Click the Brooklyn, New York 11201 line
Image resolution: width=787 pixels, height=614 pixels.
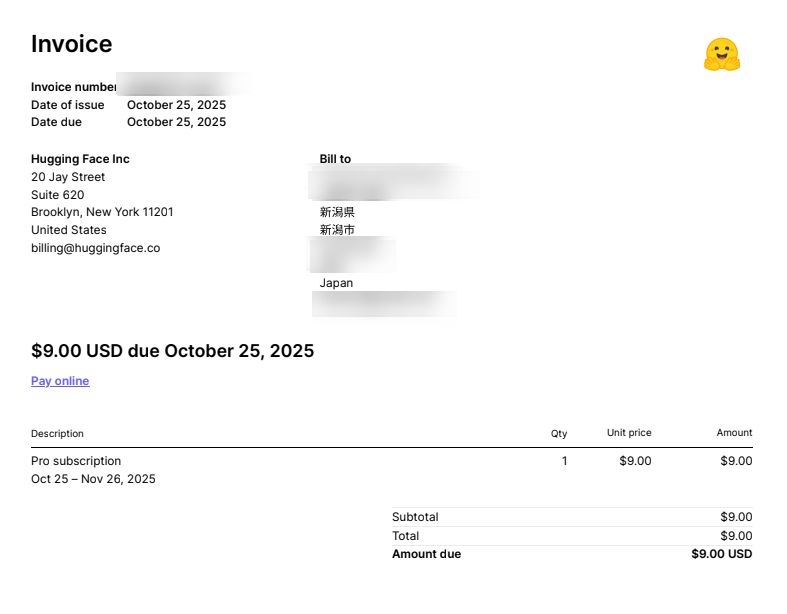[x=102, y=212]
